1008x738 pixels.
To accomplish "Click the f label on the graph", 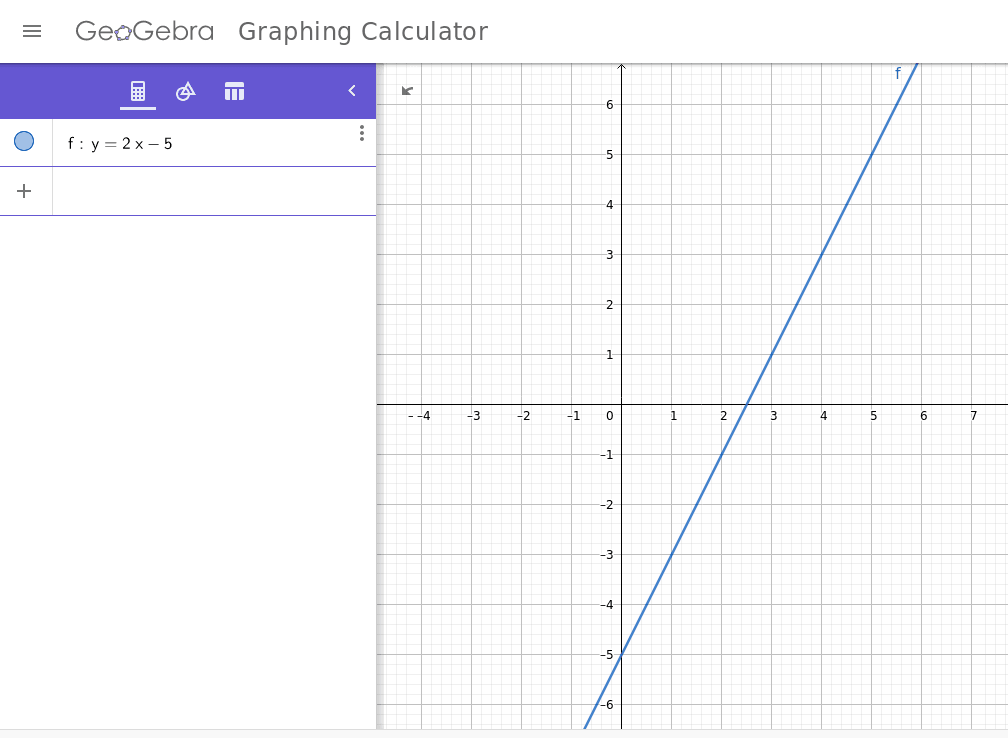I will (x=897, y=73).
